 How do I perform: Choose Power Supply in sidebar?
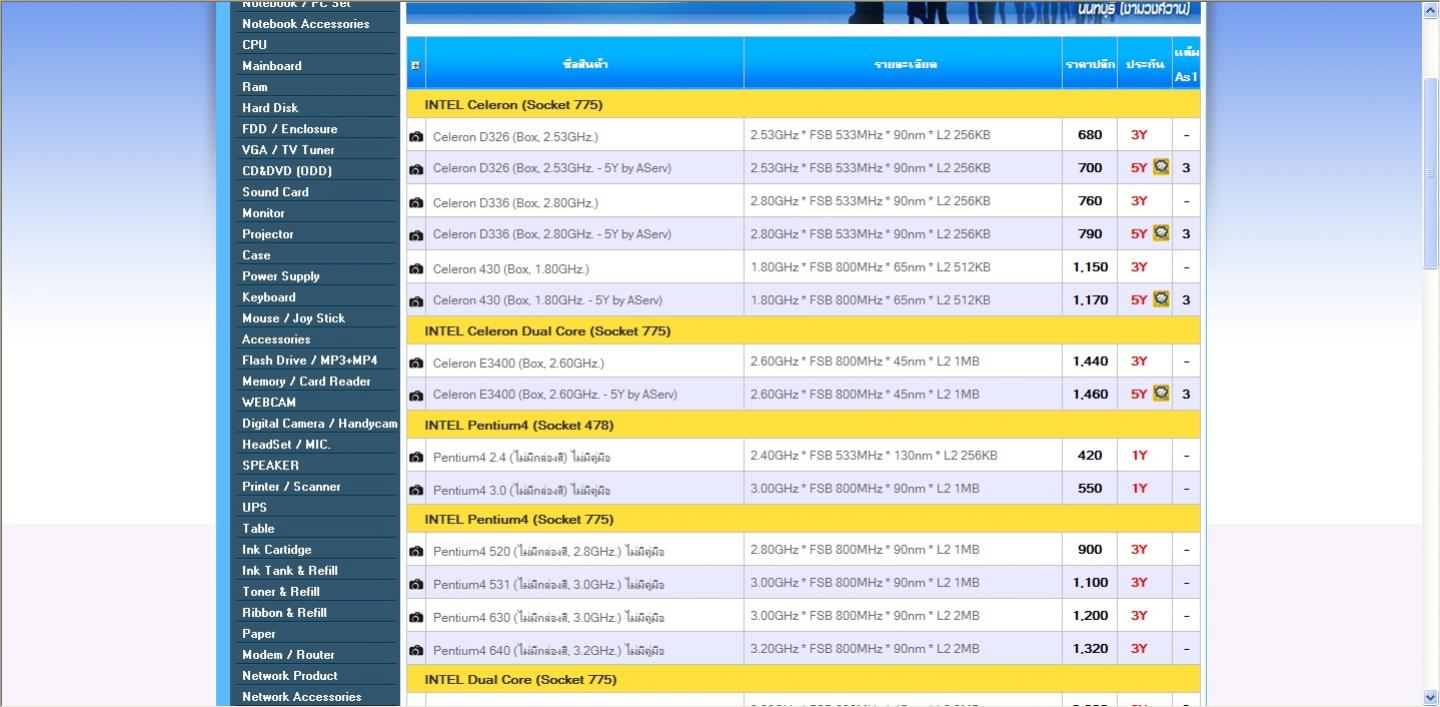(x=280, y=276)
